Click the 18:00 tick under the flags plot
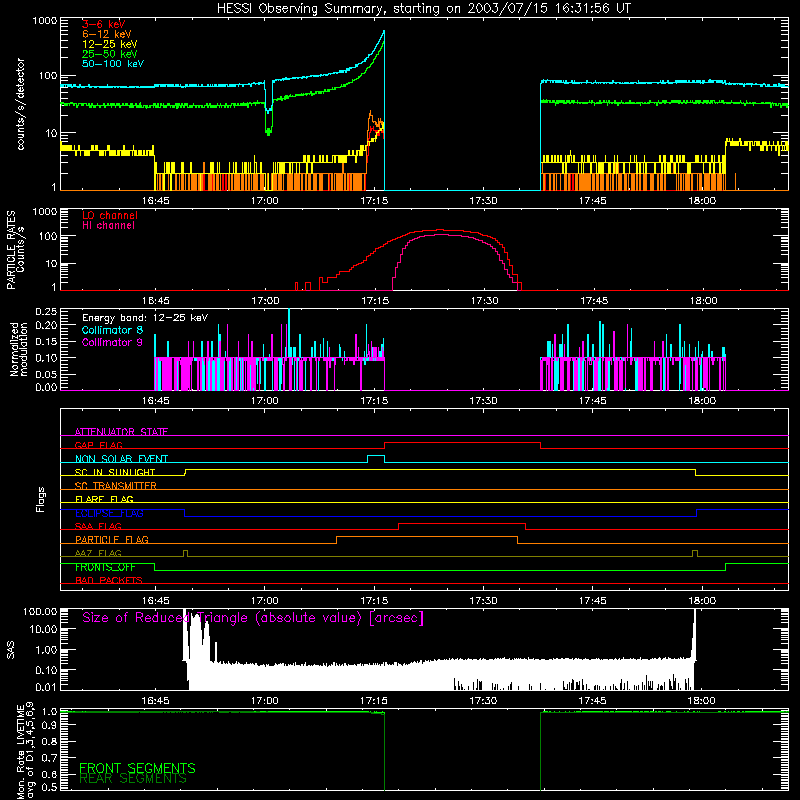This screenshot has height=800, width=800. pos(702,601)
